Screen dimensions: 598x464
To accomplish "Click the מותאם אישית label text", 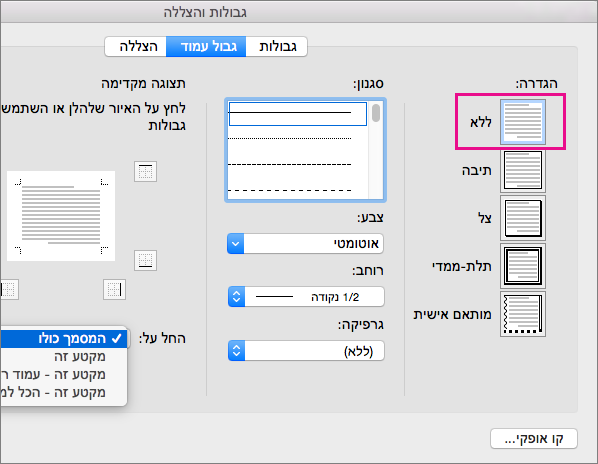I will [x=453, y=315].
